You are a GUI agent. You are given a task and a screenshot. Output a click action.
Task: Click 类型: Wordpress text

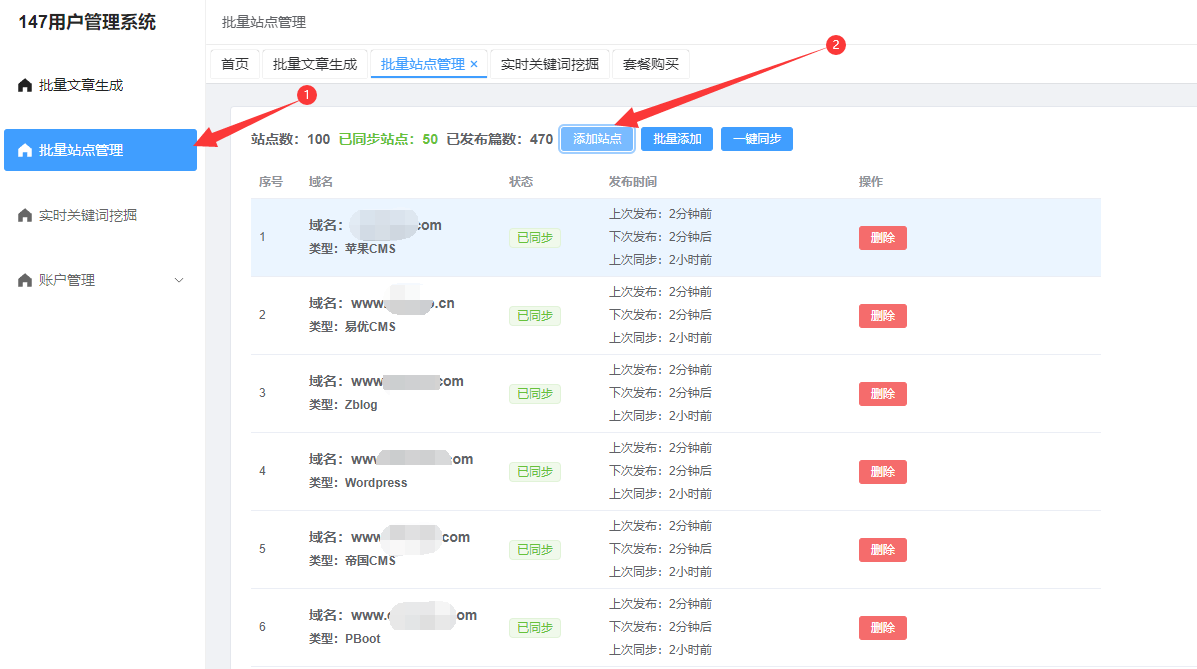click(358, 483)
